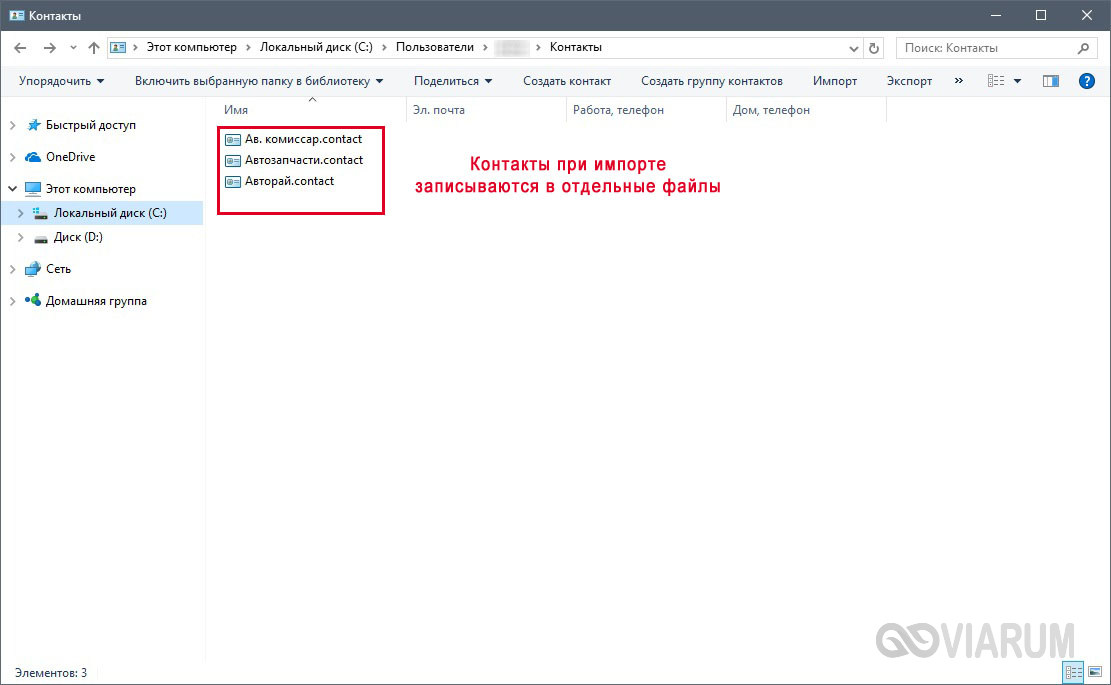Click the Импорт toolbar button
1111x685 pixels.
coord(835,81)
